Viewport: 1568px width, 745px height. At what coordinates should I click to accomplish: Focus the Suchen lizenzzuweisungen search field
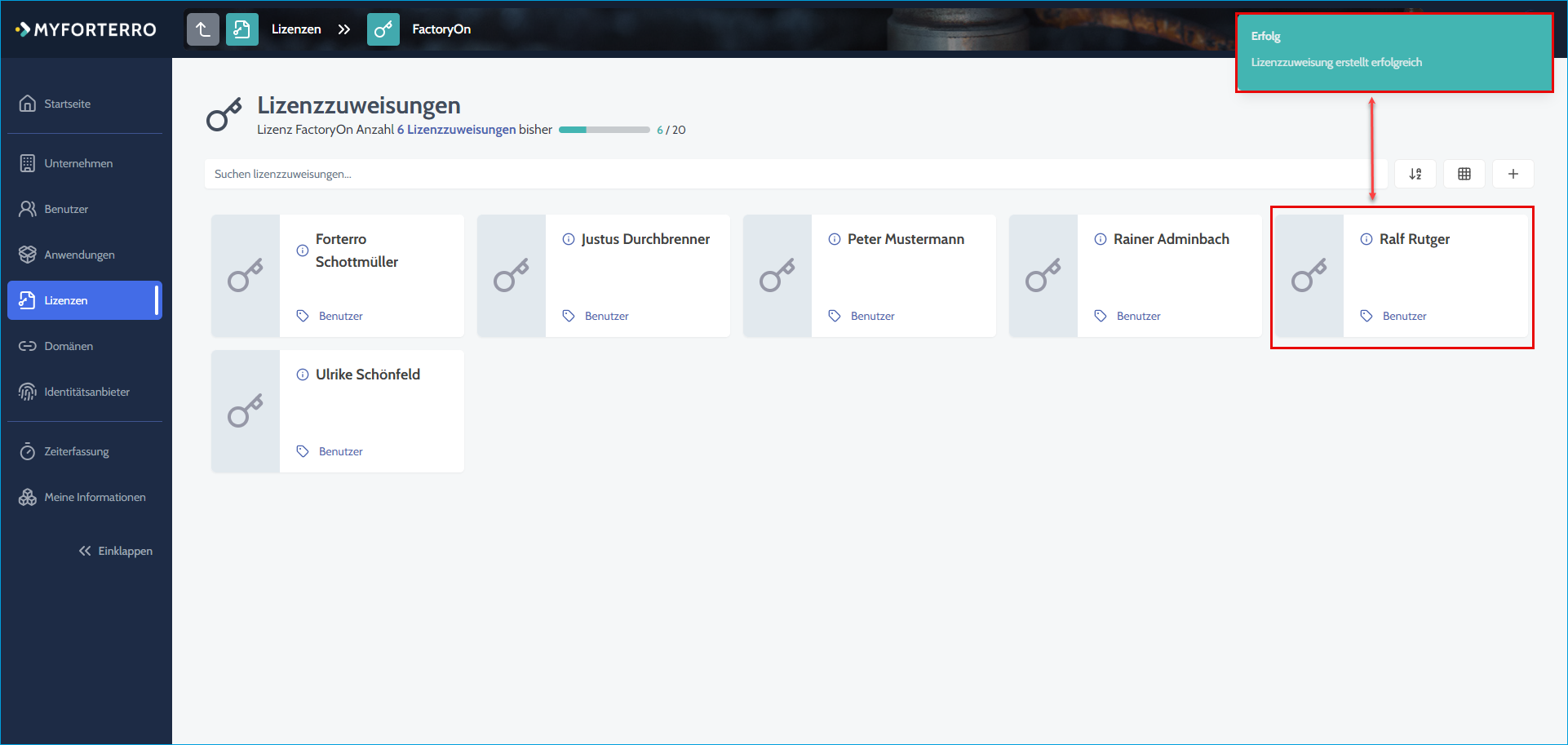pyautogui.click(x=787, y=174)
